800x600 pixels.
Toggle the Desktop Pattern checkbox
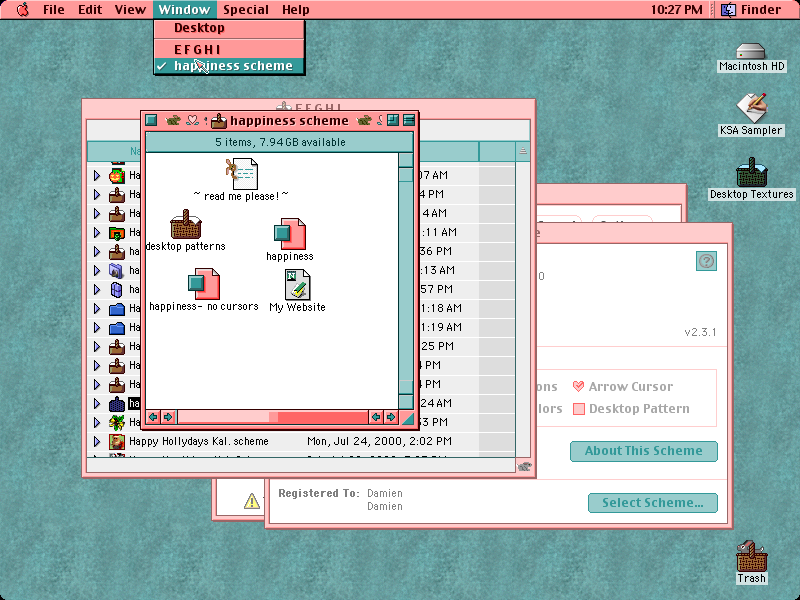[x=579, y=409]
